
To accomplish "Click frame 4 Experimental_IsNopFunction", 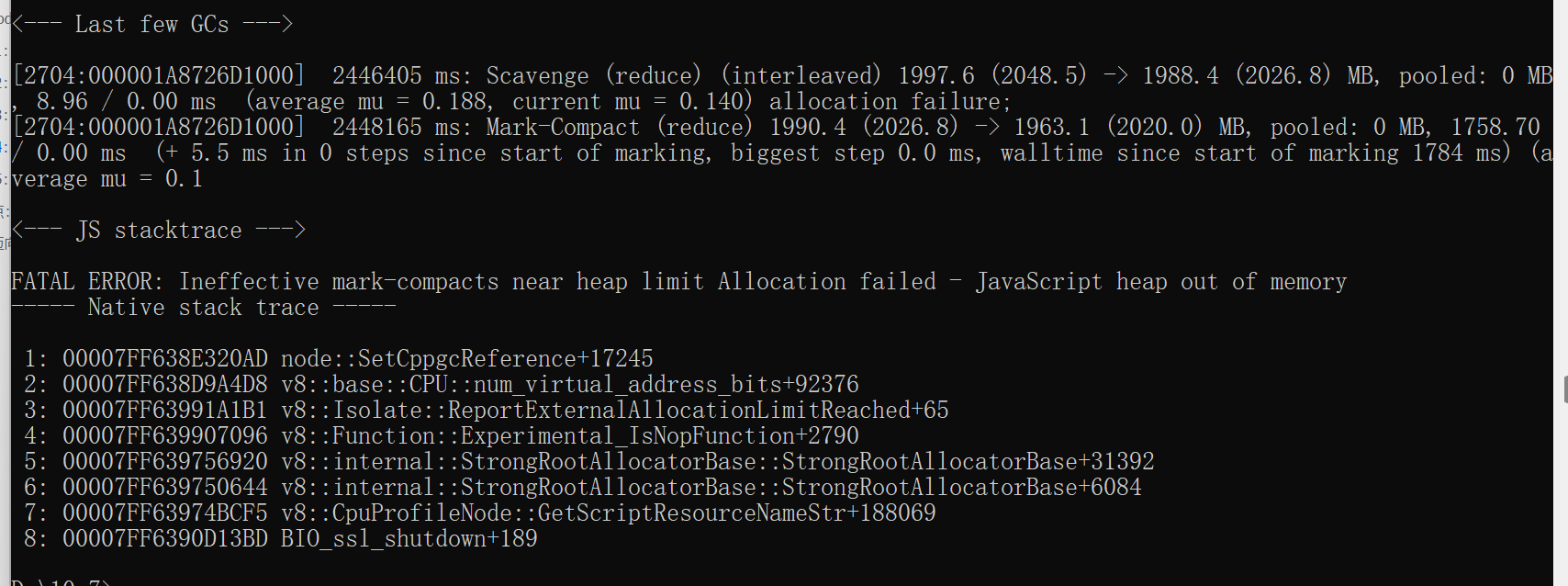I will pos(569,436).
